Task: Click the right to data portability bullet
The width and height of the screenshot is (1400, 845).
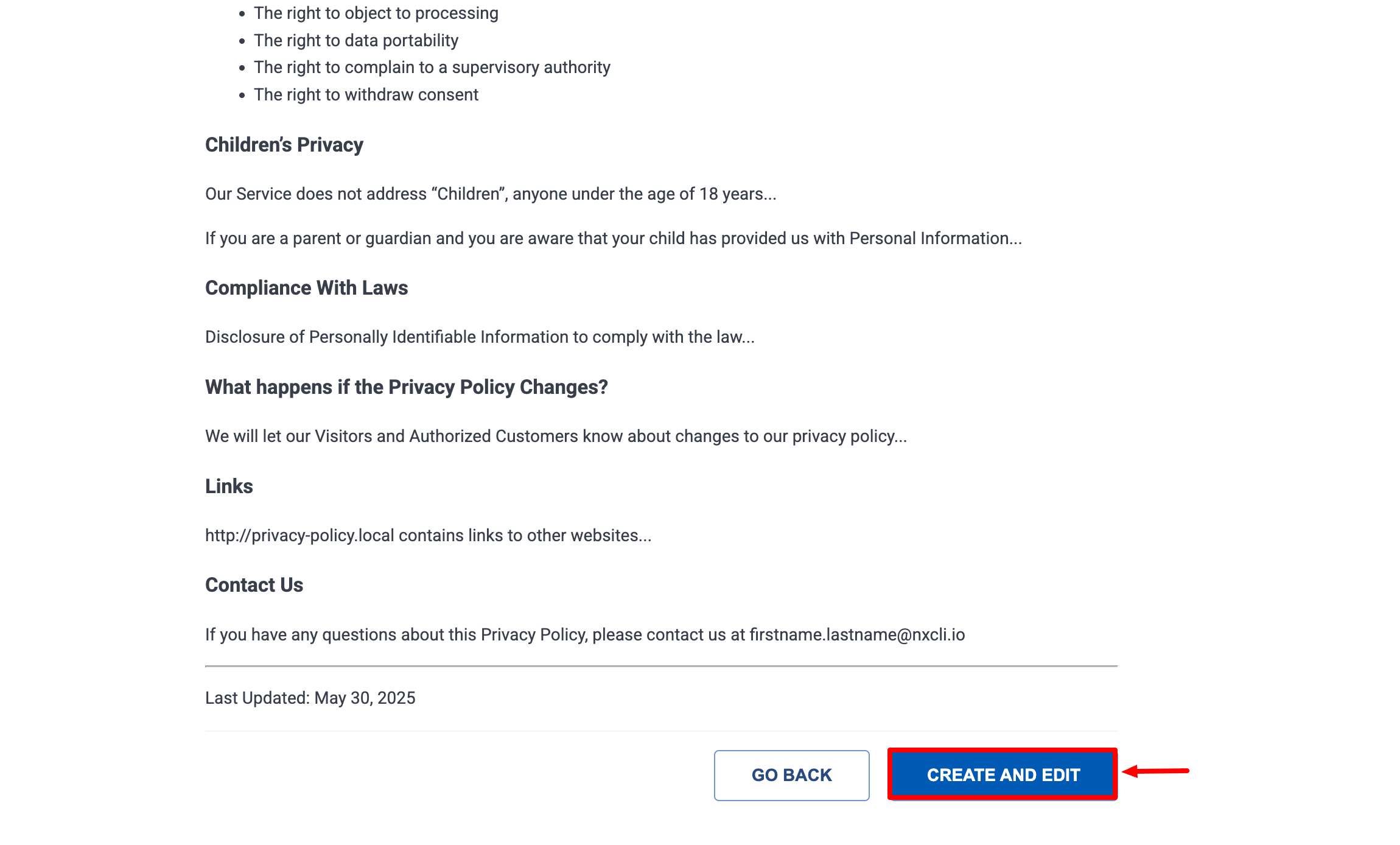Action: [x=355, y=41]
